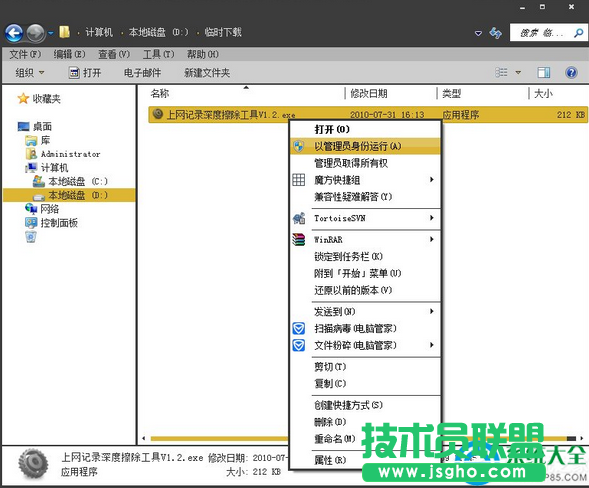Image resolution: width=589 pixels, height=488 pixels.
Task: Sort by 名称 column header
Action: pyautogui.click(x=160, y=94)
